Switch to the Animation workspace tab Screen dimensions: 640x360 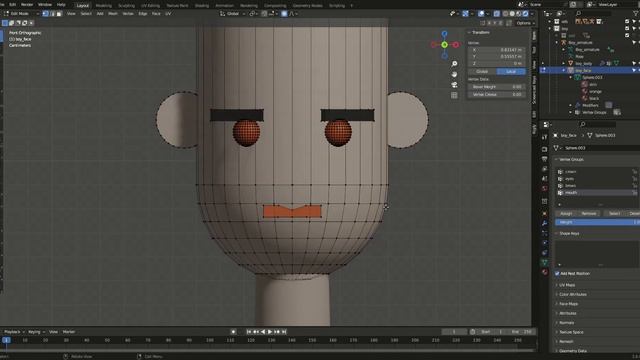click(x=224, y=5)
